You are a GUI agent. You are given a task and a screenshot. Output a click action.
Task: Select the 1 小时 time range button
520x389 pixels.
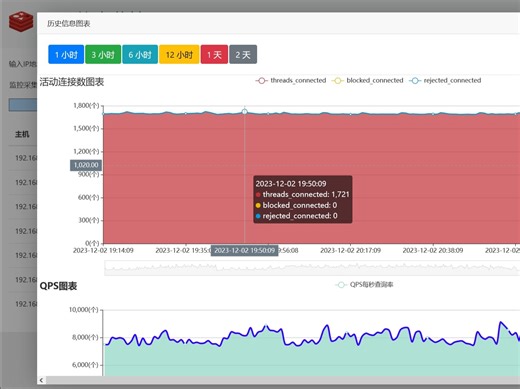click(x=66, y=54)
